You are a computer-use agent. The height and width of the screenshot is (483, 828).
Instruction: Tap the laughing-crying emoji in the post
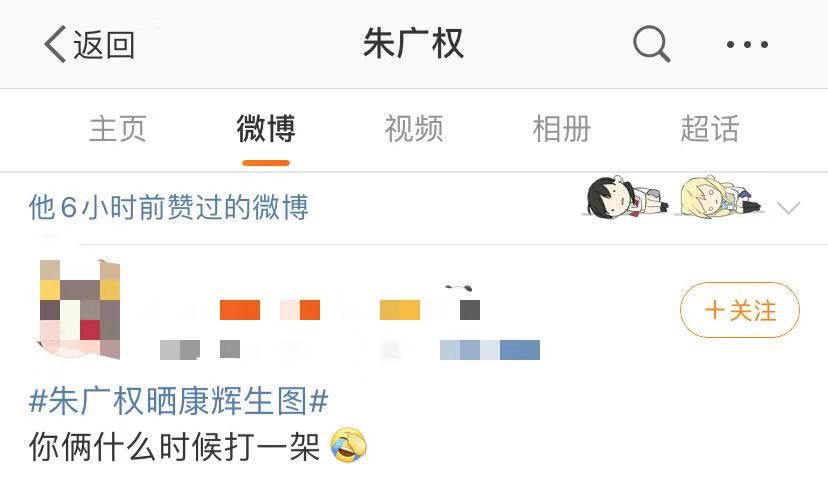click(349, 446)
